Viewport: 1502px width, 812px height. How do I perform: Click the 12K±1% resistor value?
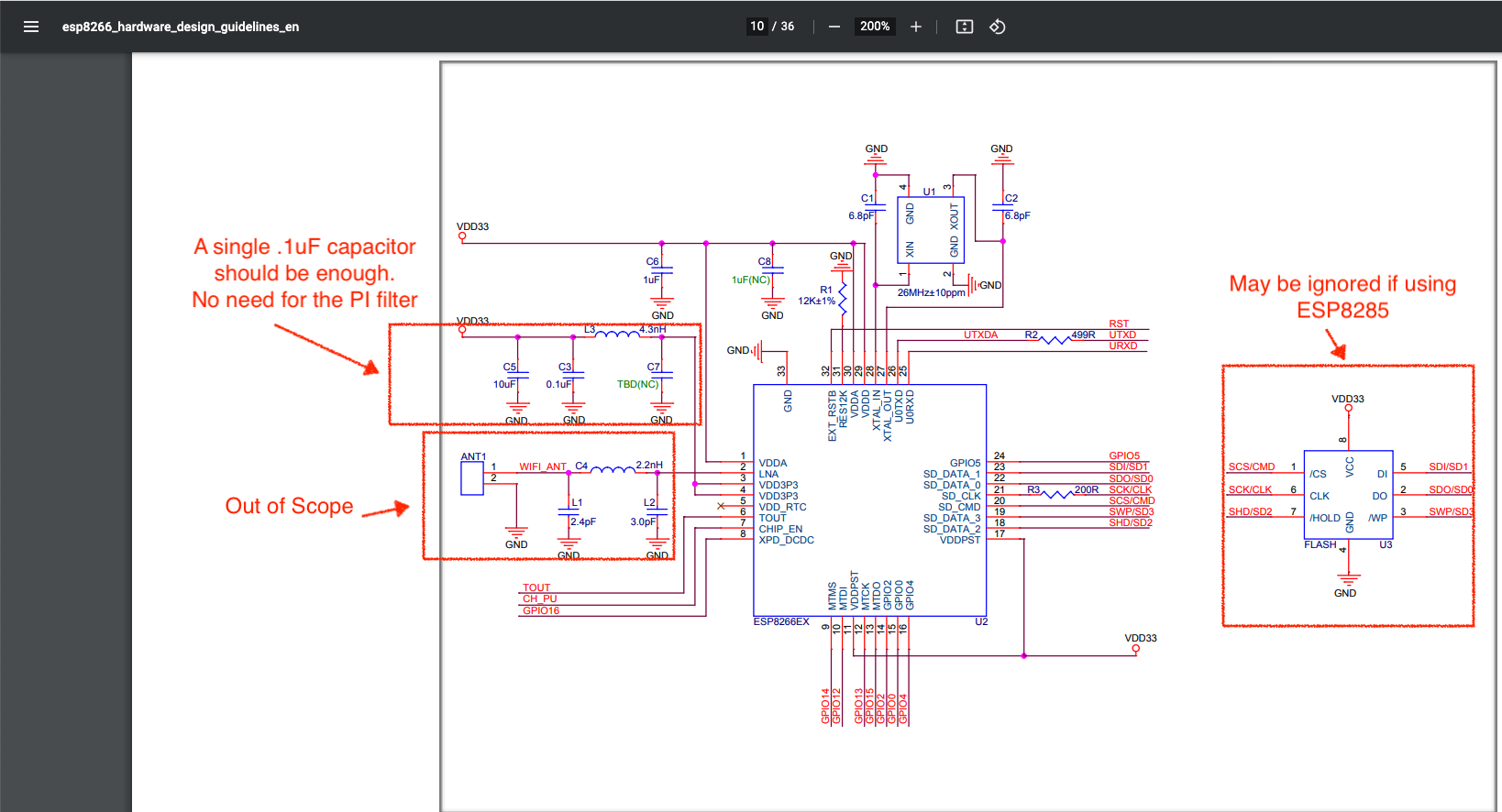point(816,301)
